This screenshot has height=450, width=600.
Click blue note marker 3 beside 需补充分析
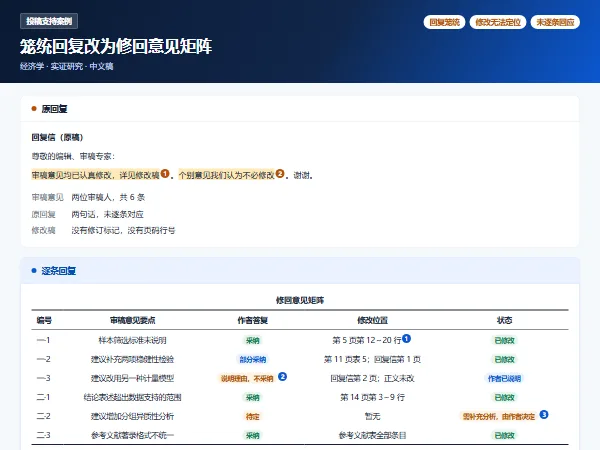544,414
